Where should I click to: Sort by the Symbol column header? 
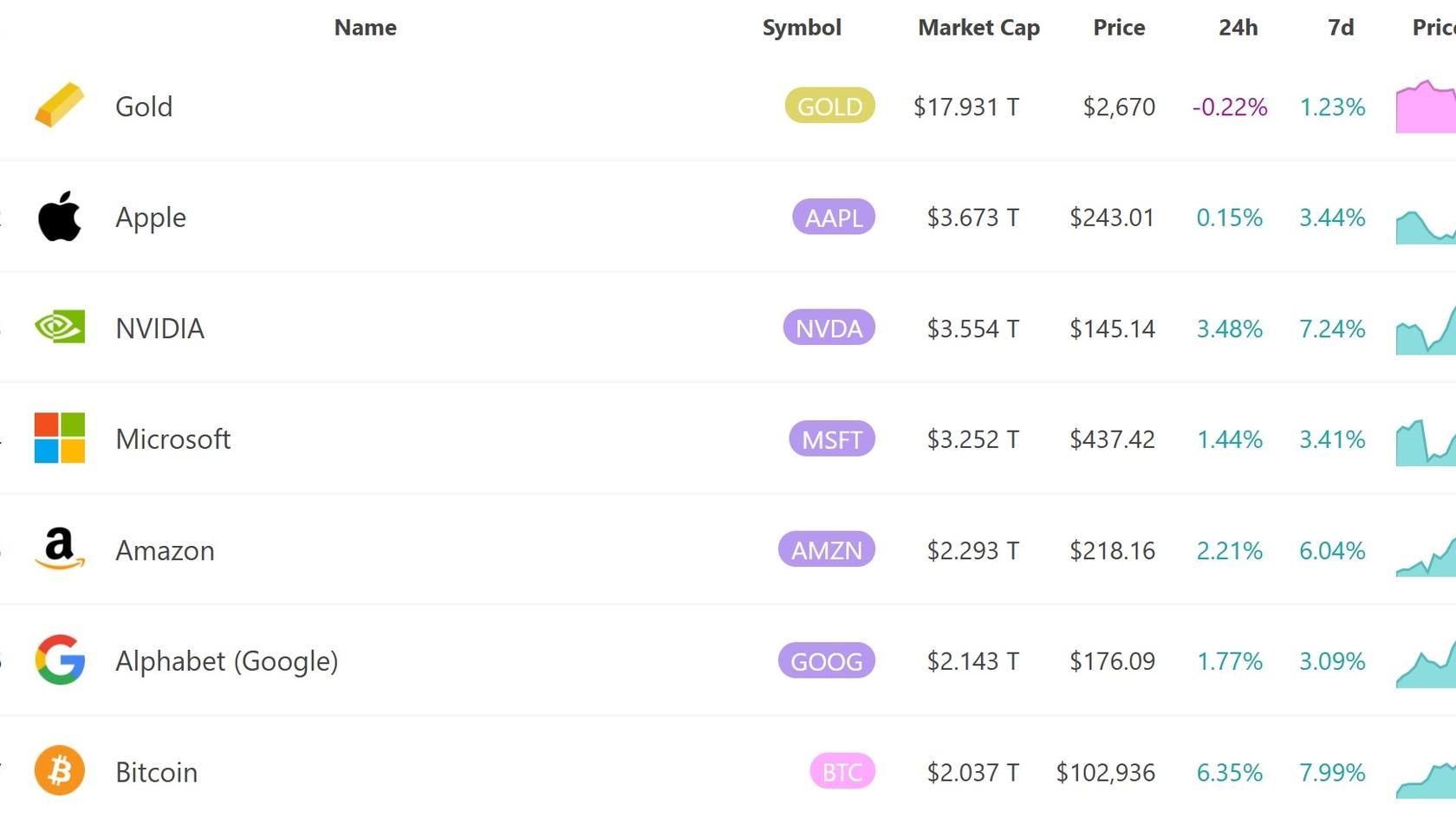click(802, 28)
